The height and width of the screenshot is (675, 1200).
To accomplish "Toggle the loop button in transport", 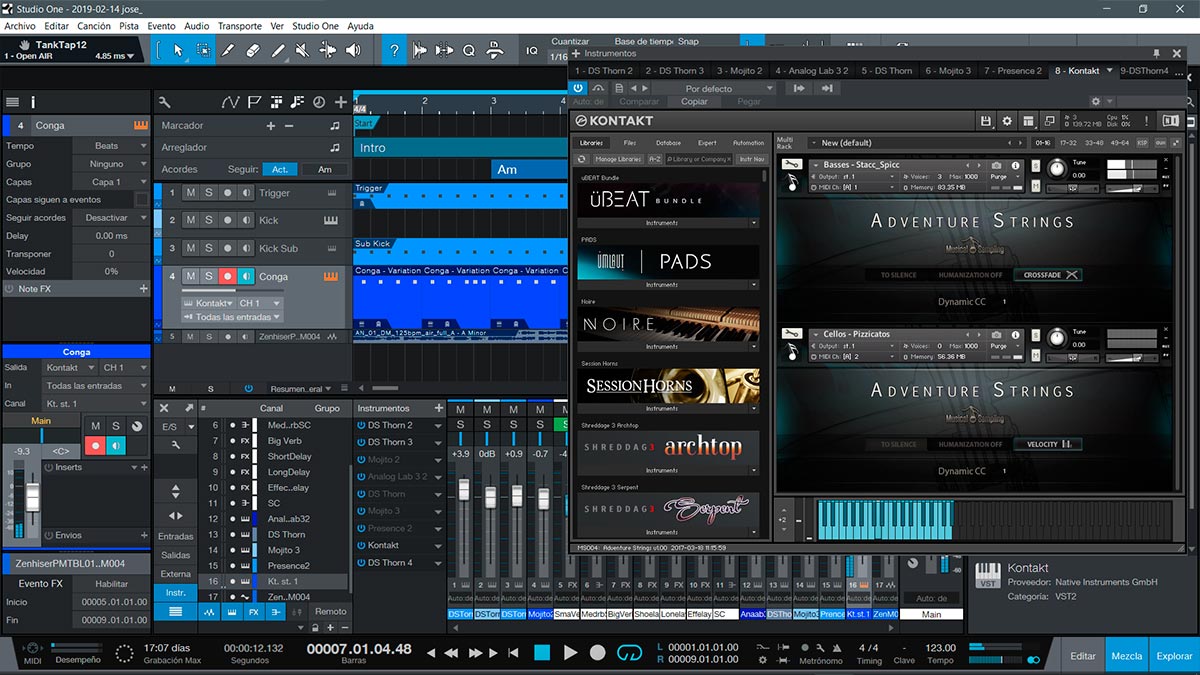I will tap(629, 652).
